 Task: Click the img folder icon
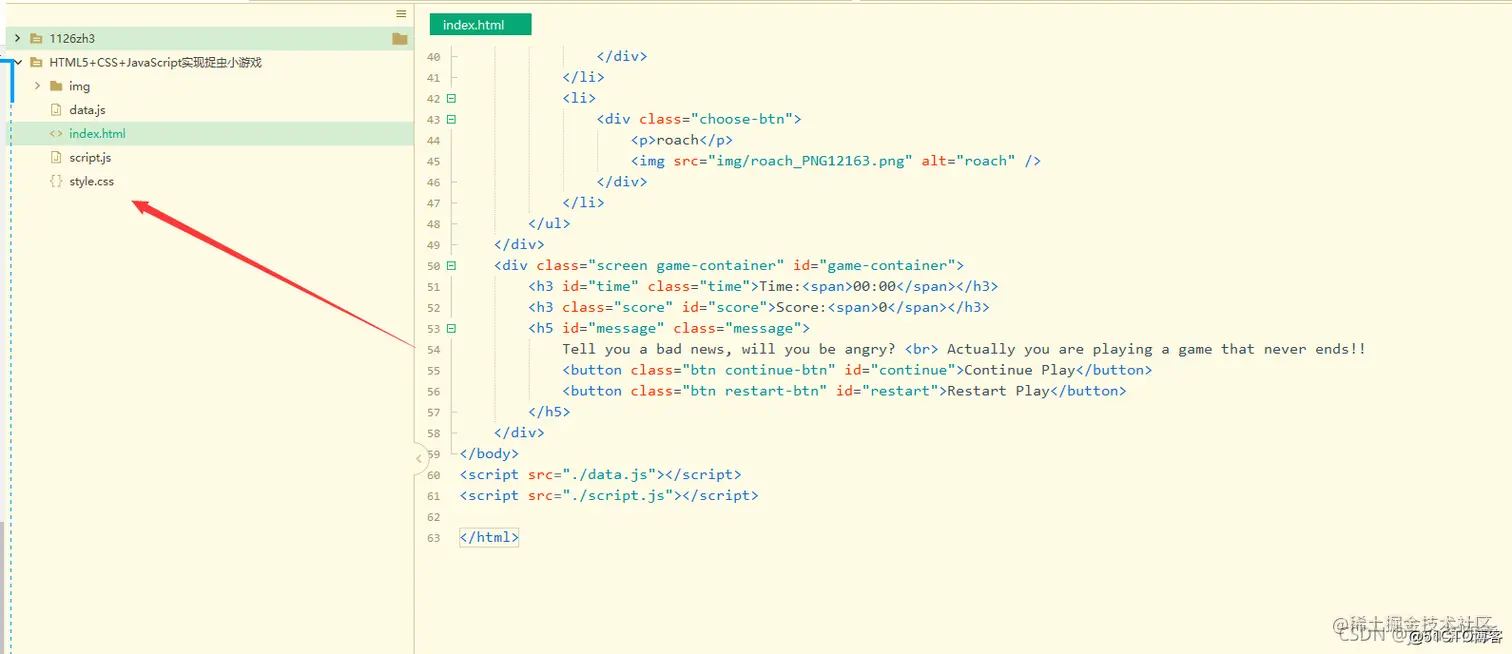coord(56,86)
